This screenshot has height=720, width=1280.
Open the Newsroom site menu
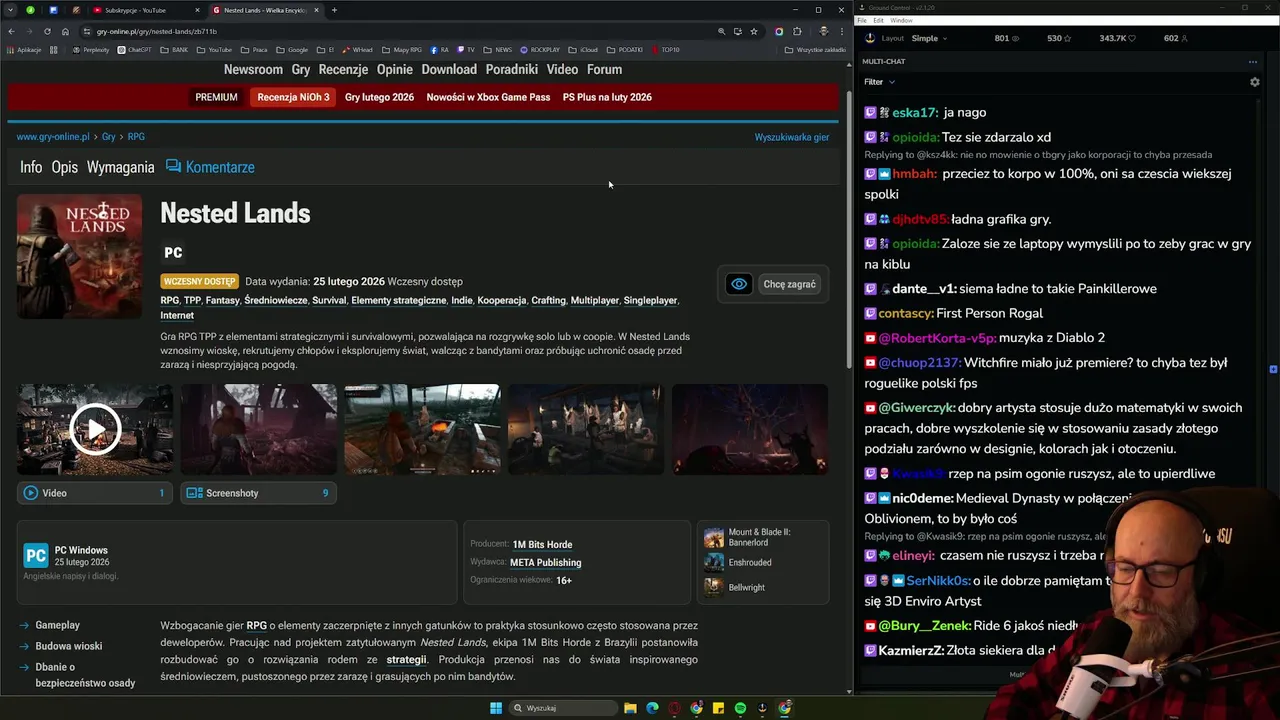pos(253,69)
